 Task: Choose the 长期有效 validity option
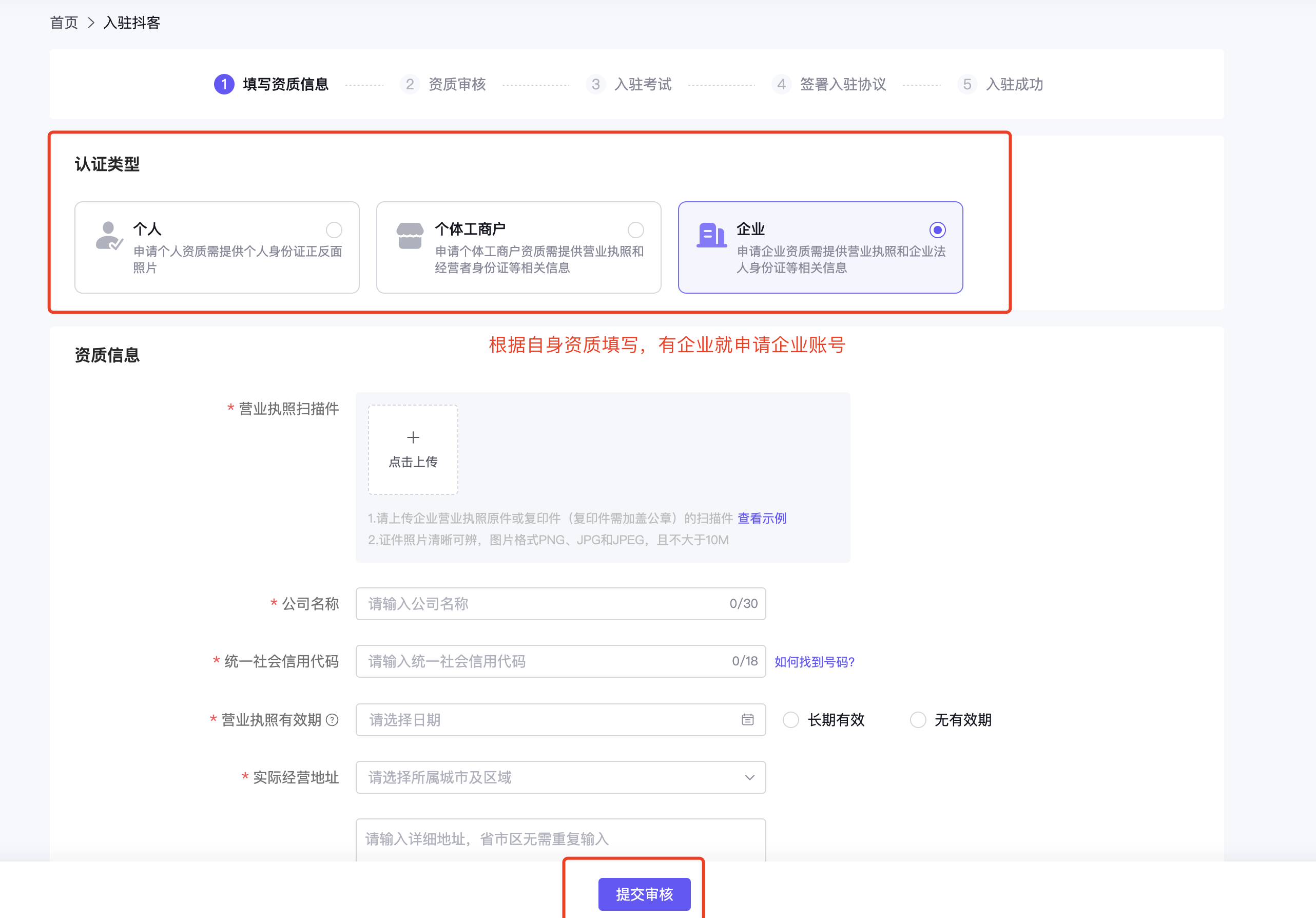tap(790, 720)
